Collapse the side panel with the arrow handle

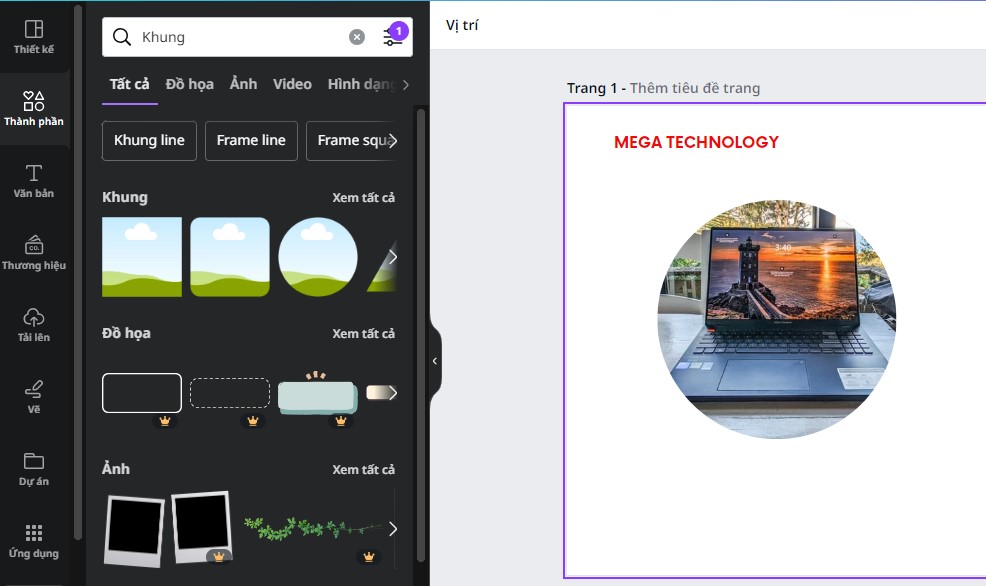pos(435,361)
